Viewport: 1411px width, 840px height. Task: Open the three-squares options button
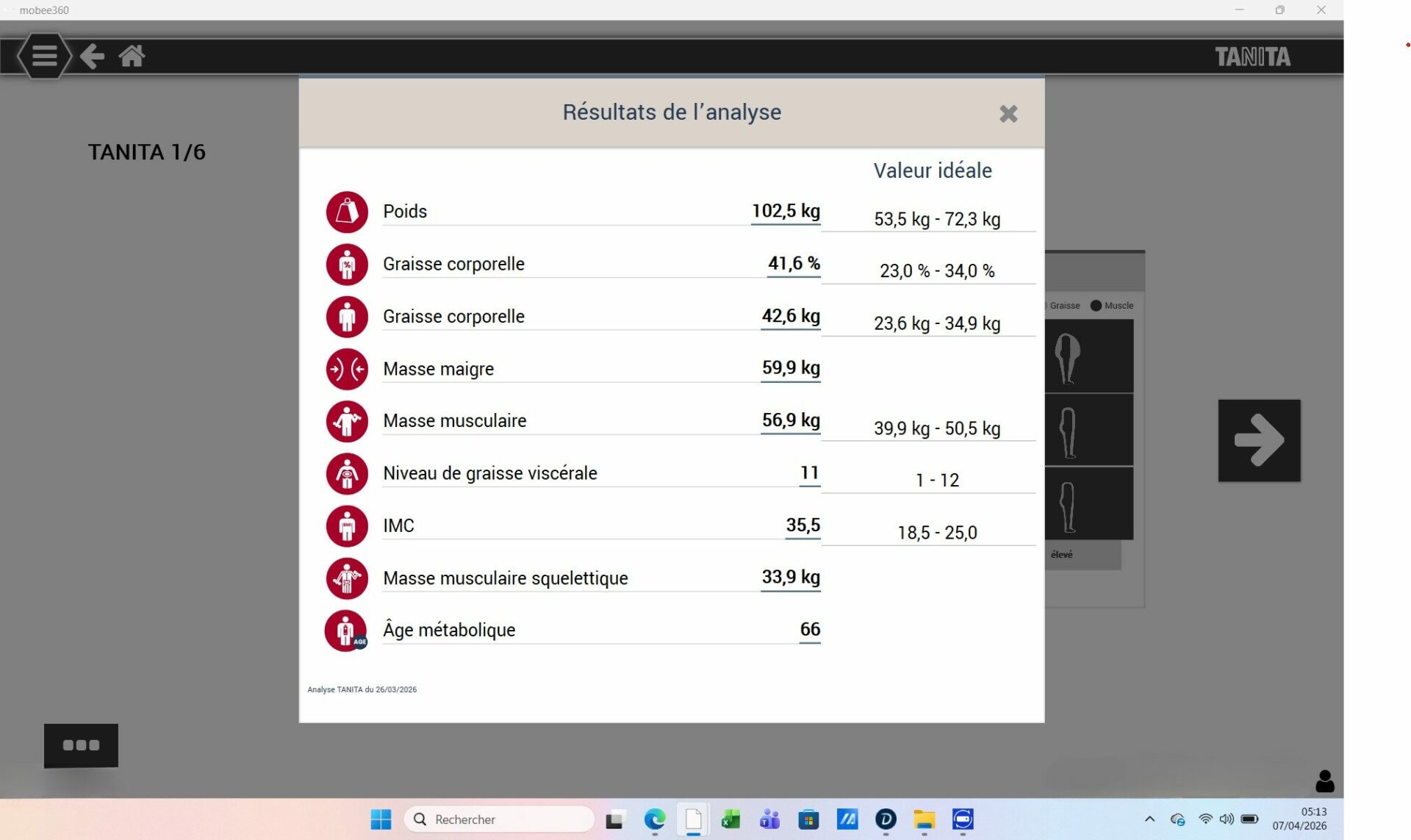click(x=81, y=745)
